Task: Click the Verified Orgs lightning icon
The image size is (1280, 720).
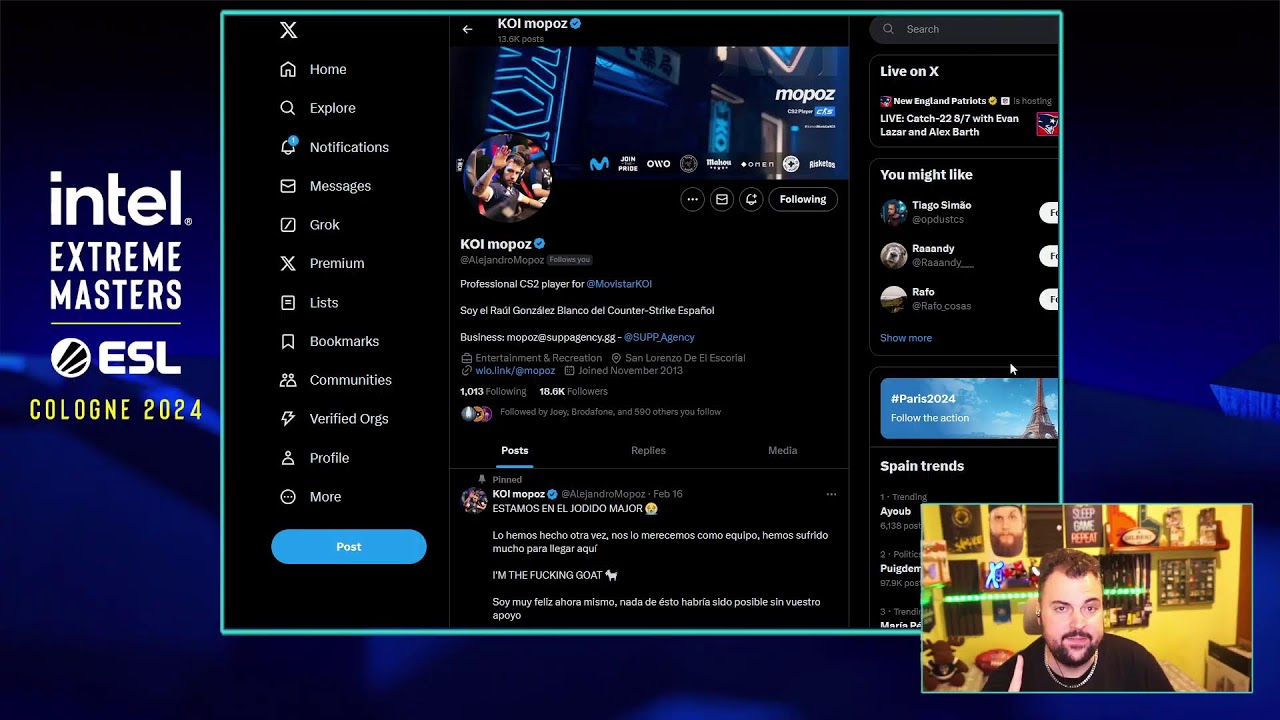Action: [x=288, y=419]
